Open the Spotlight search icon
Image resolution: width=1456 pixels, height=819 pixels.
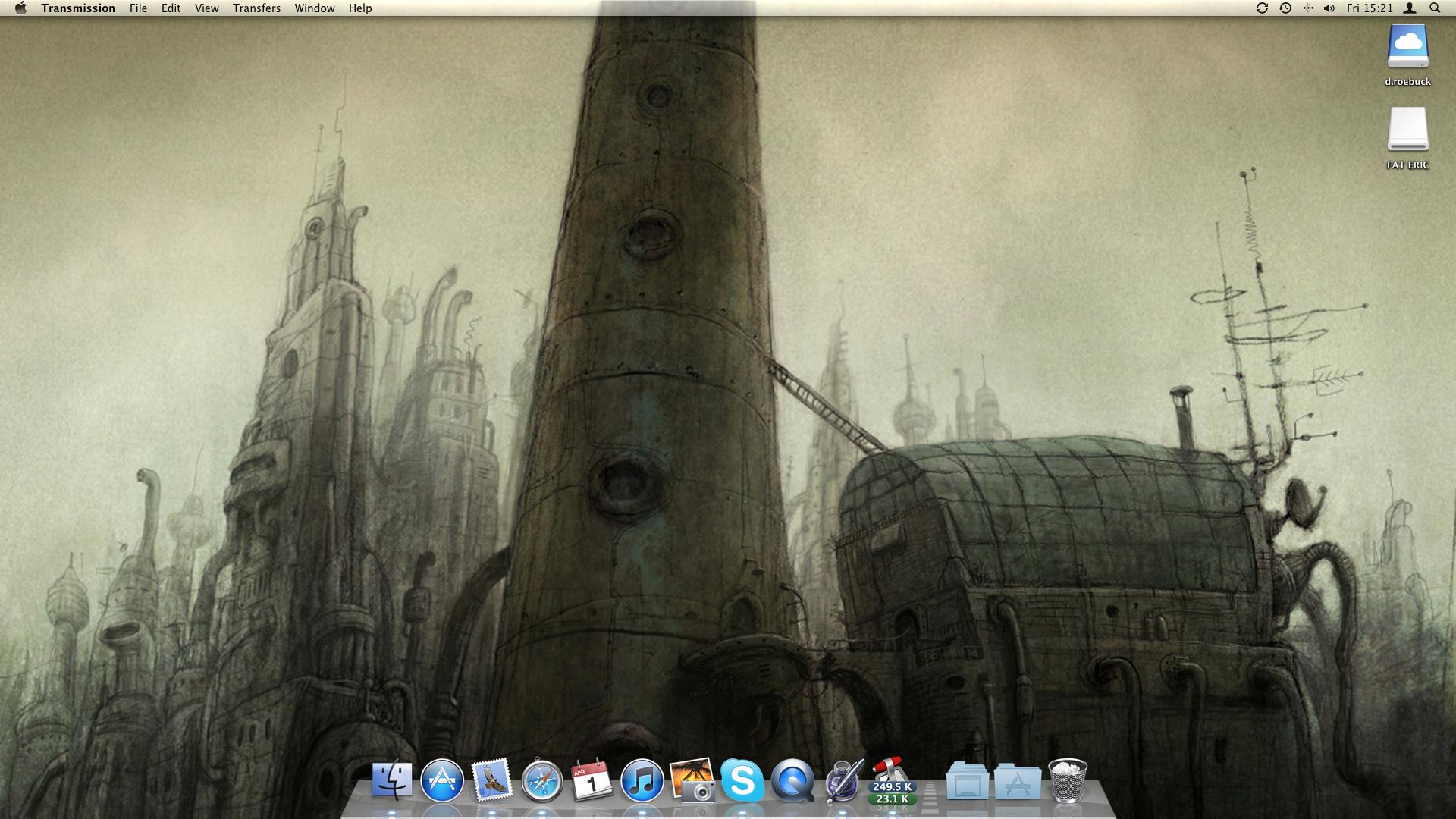tap(1435, 8)
